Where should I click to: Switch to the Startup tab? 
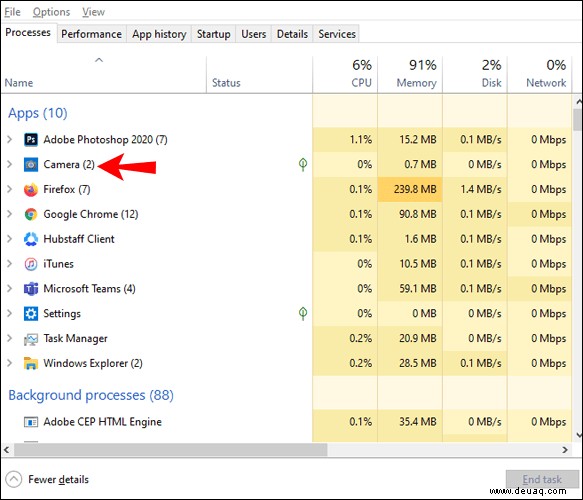213,34
